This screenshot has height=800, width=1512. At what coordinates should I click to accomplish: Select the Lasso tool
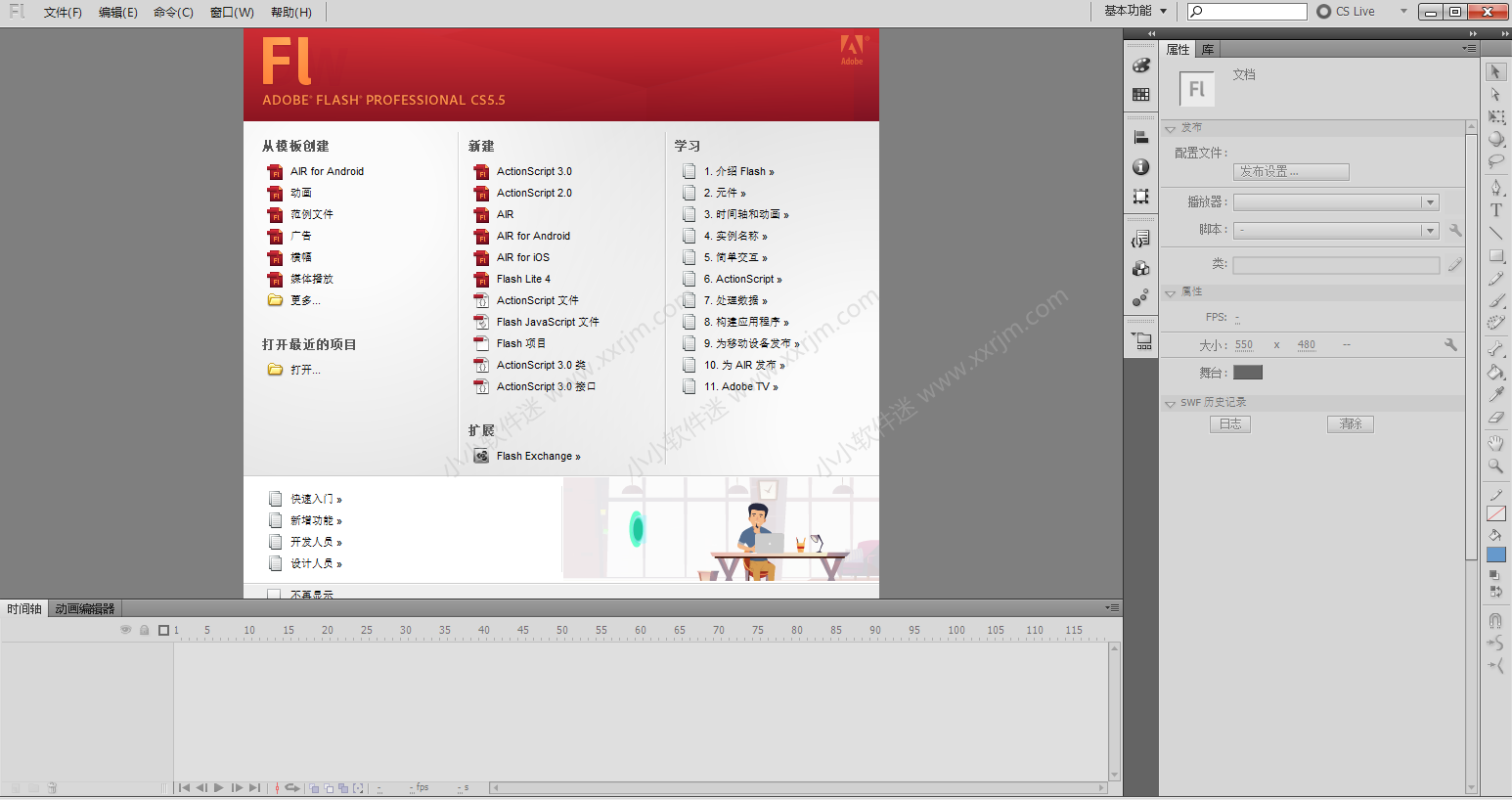[1495, 162]
